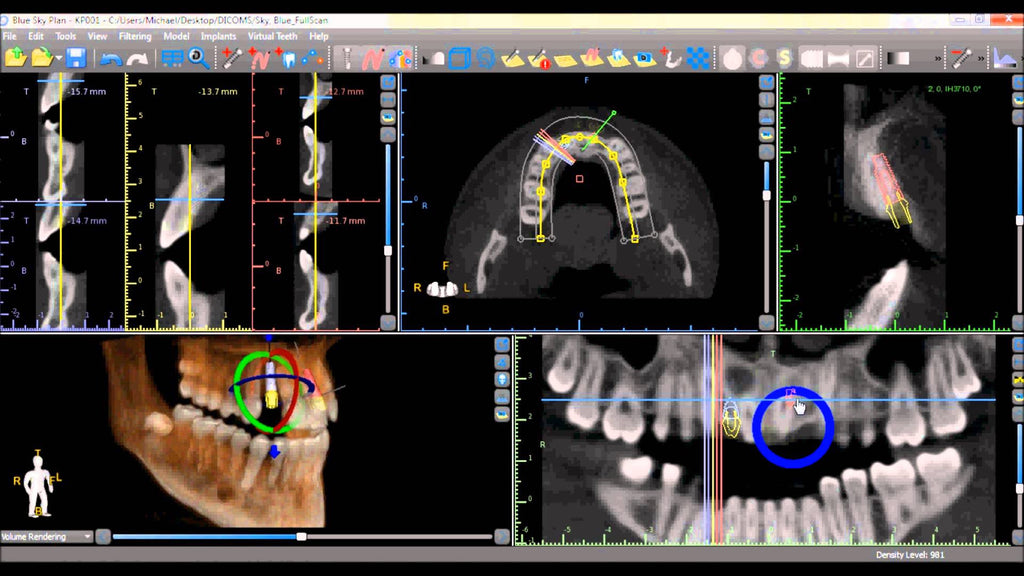The width and height of the screenshot is (1024, 576).
Task: Click the blue checkerboard pattern icon
Action: point(698,59)
